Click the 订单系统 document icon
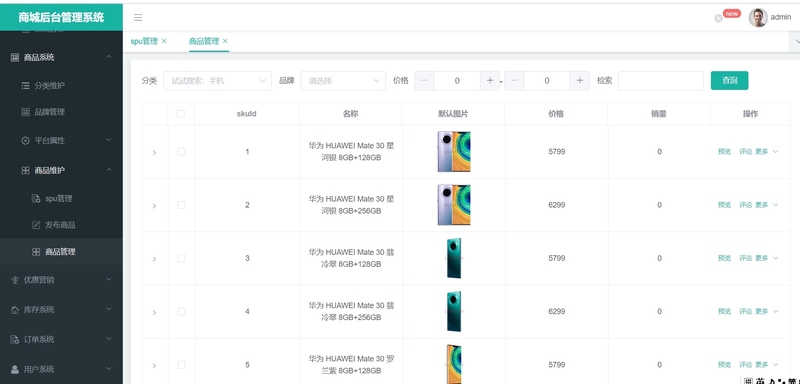800x384 pixels. (15, 340)
